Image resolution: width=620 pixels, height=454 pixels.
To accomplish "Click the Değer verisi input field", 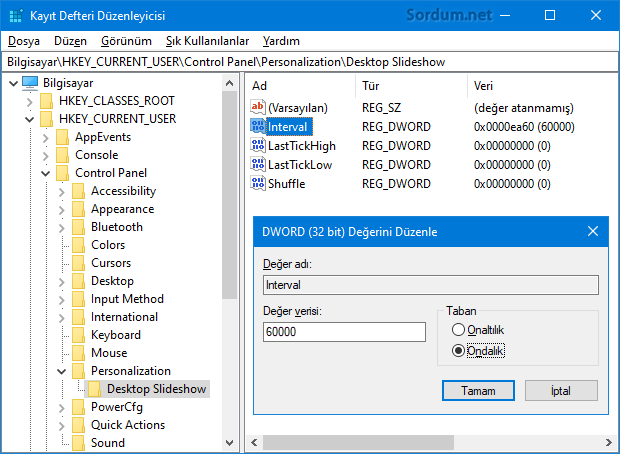I will [345, 332].
